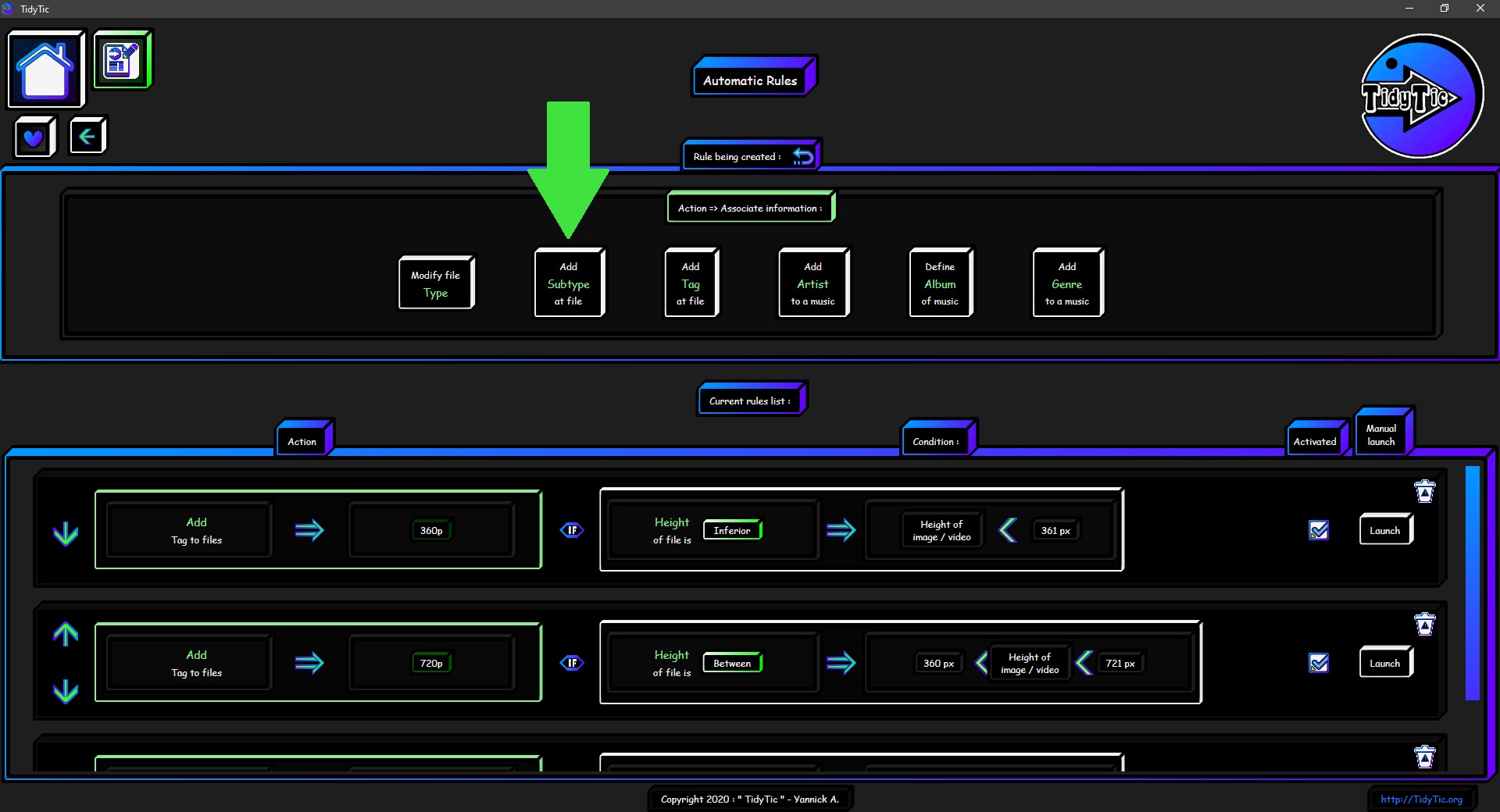Toggle Activated checkbox for 360p rule
The height and width of the screenshot is (812, 1500).
[x=1319, y=530]
